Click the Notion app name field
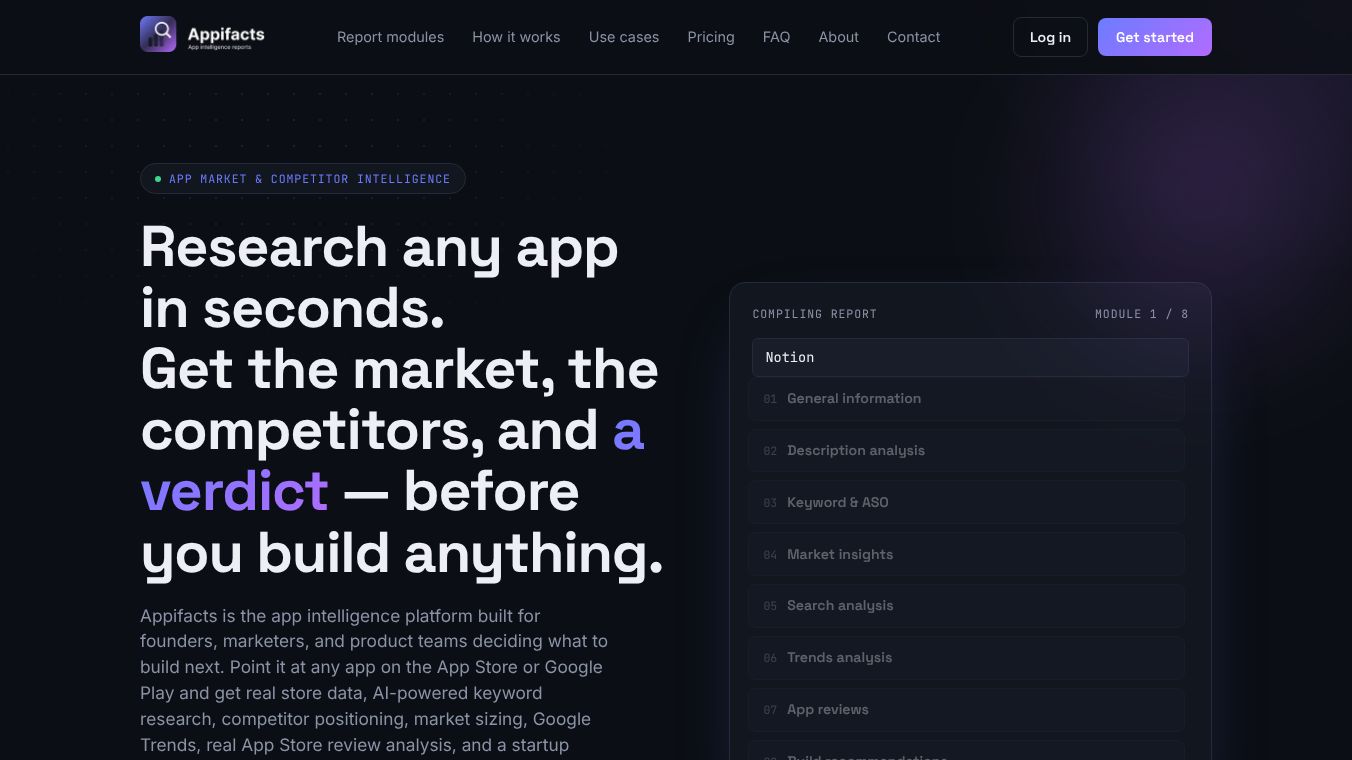 (x=970, y=357)
